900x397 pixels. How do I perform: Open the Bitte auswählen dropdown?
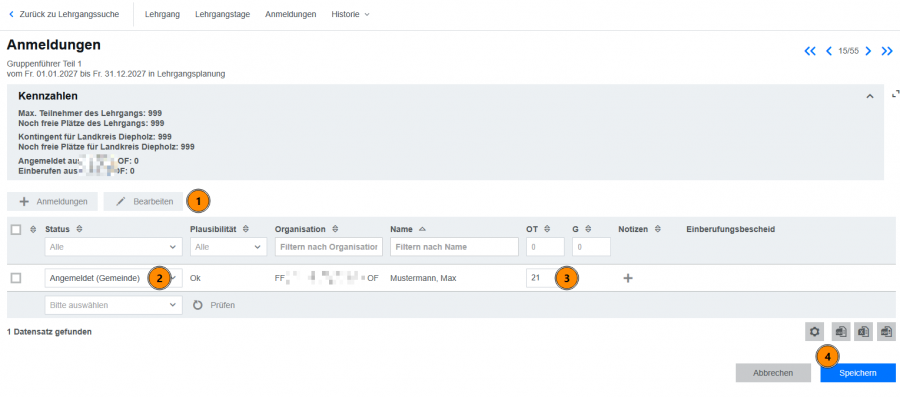pos(114,305)
